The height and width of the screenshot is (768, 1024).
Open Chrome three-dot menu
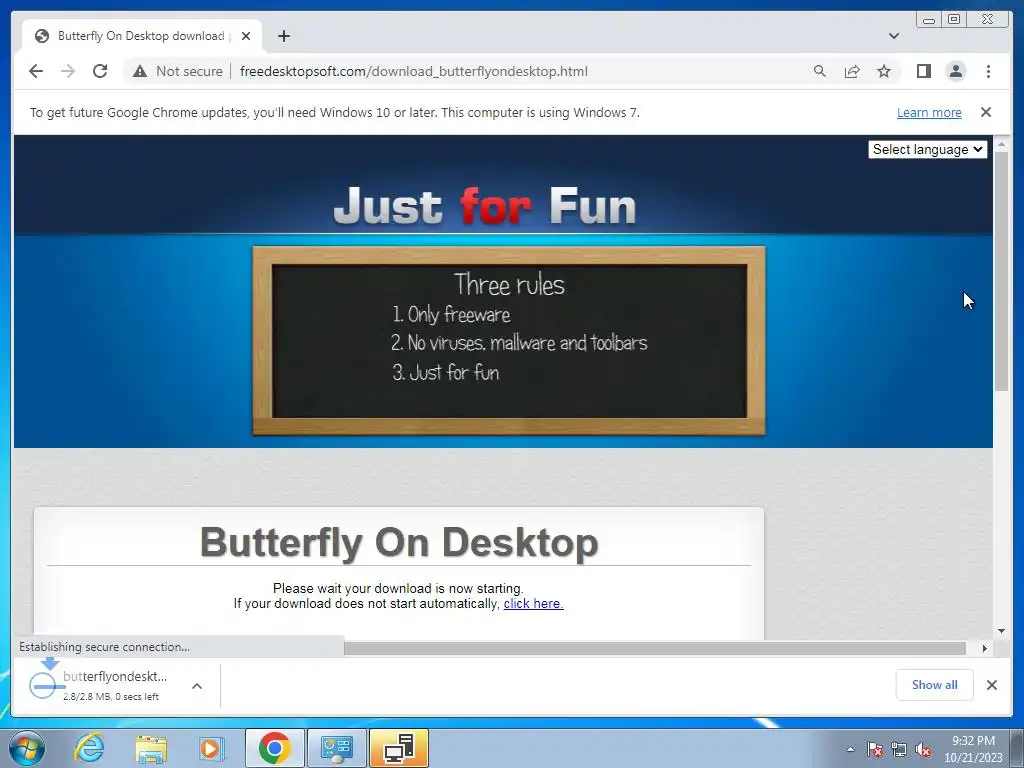988,71
